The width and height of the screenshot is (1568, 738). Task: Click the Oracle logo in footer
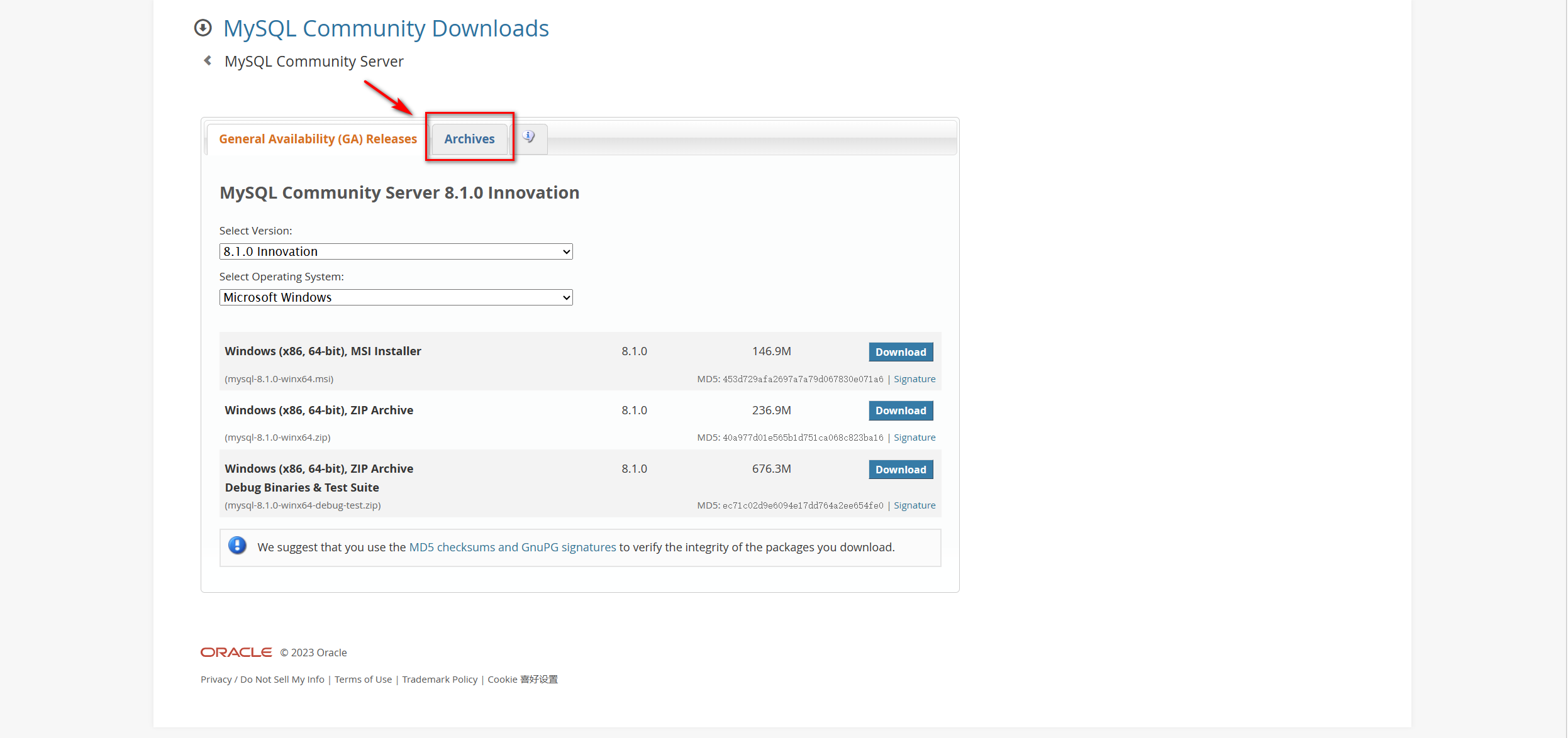[236, 653]
